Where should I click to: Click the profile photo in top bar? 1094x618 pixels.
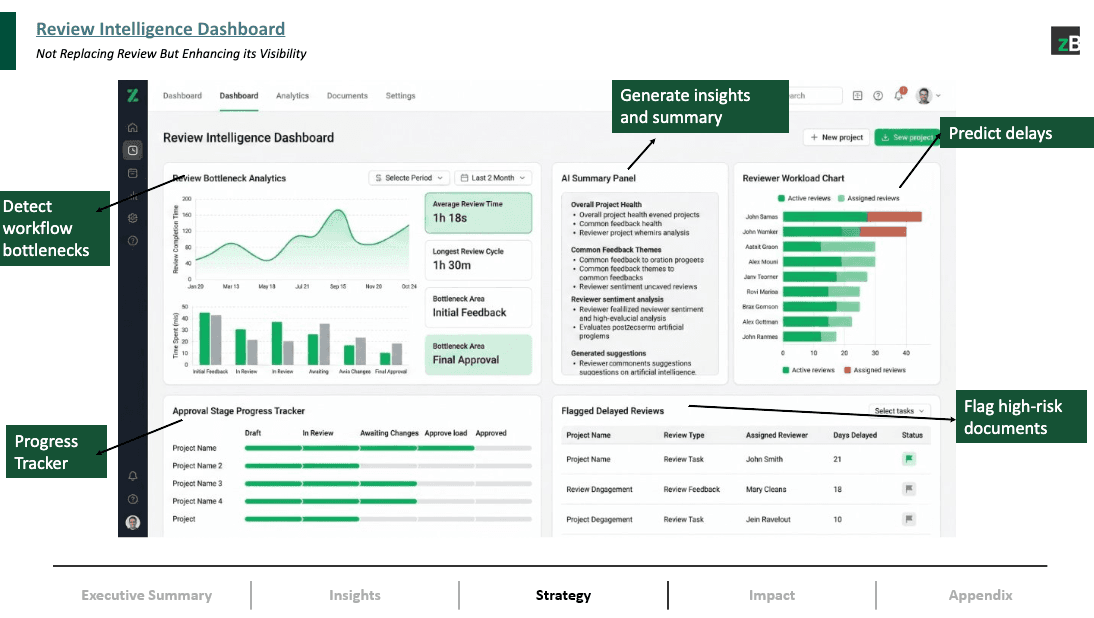[924, 96]
